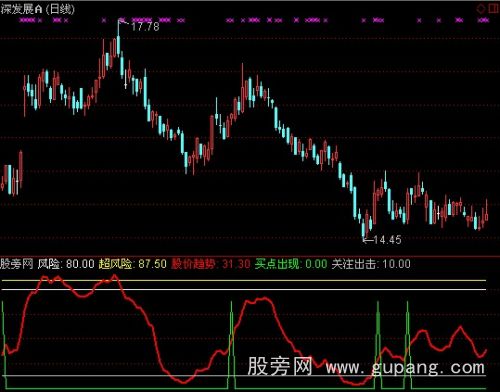
Task: Click the yellow 超风险: 87.50 value
Action: tap(132, 264)
